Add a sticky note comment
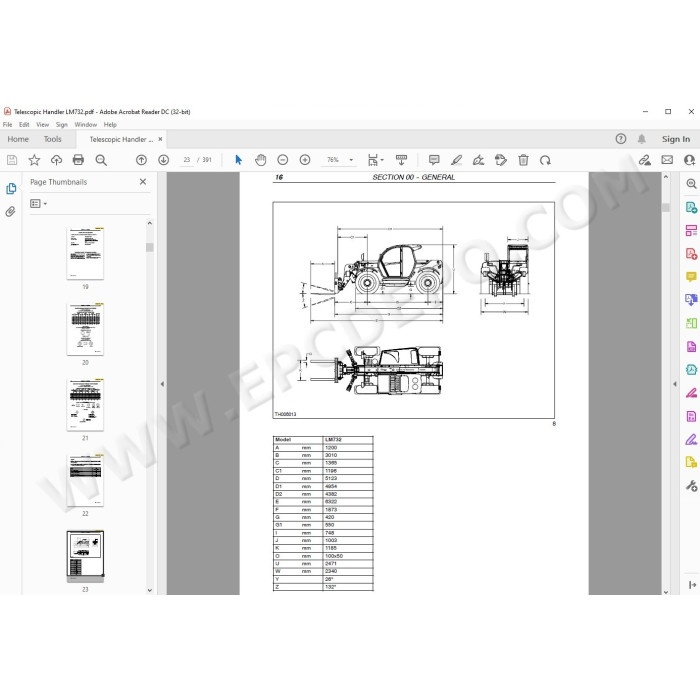This screenshot has width=700, height=700. [x=434, y=160]
